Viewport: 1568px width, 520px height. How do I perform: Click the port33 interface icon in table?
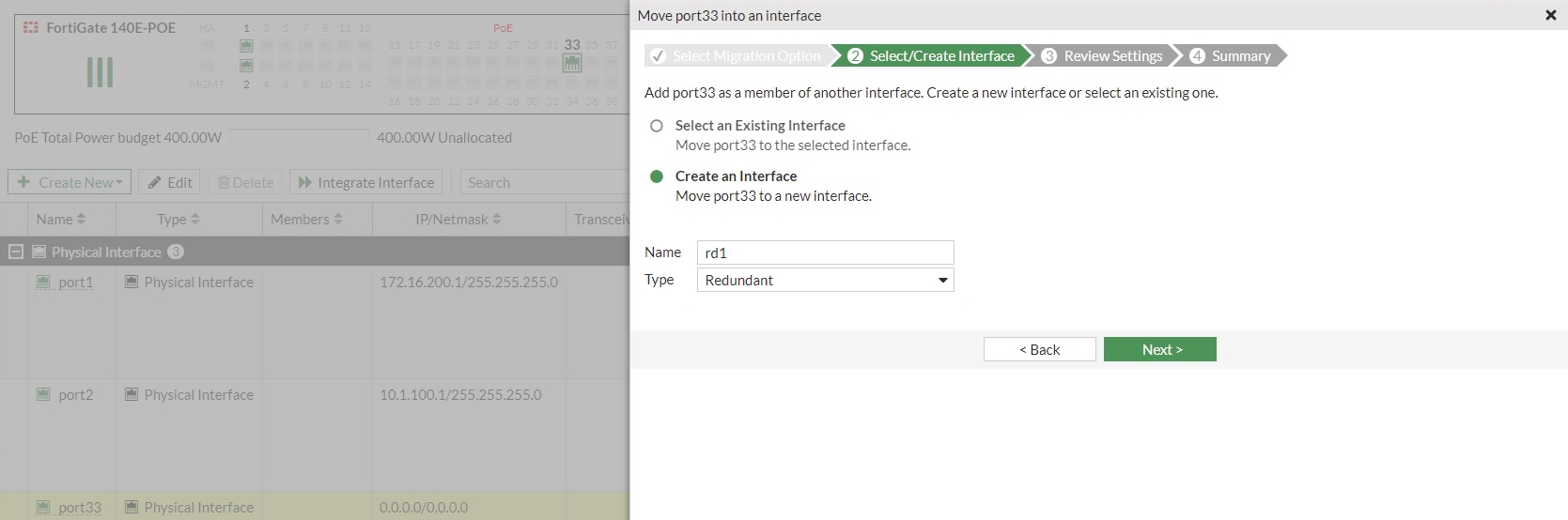pos(43,507)
